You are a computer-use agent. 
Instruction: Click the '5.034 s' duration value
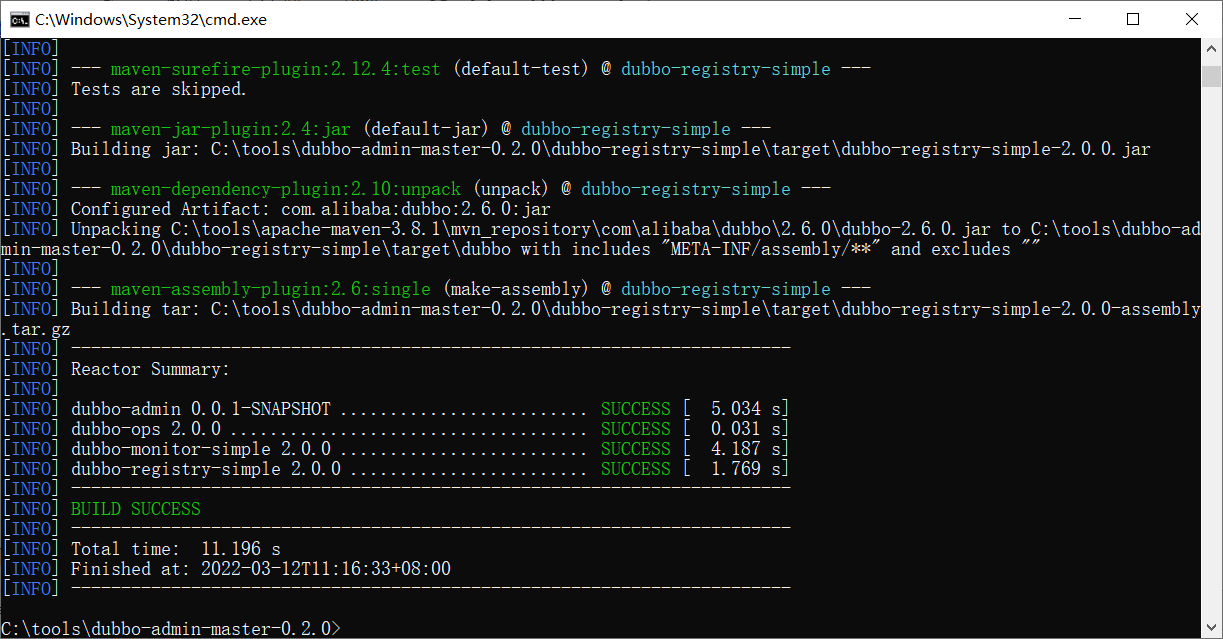pyautogui.click(x=744, y=409)
